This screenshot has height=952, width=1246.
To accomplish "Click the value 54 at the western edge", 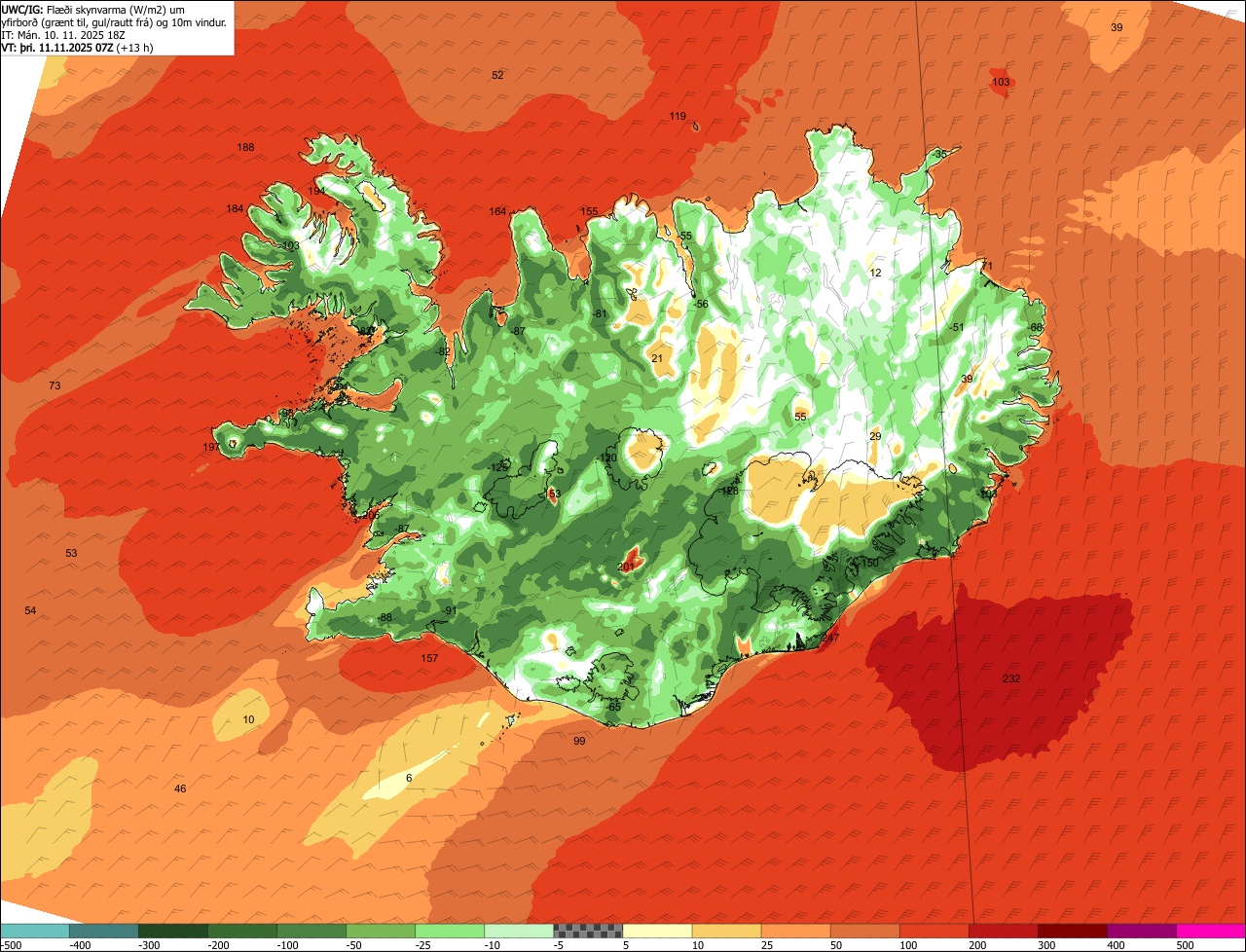I will (x=30, y=610).
